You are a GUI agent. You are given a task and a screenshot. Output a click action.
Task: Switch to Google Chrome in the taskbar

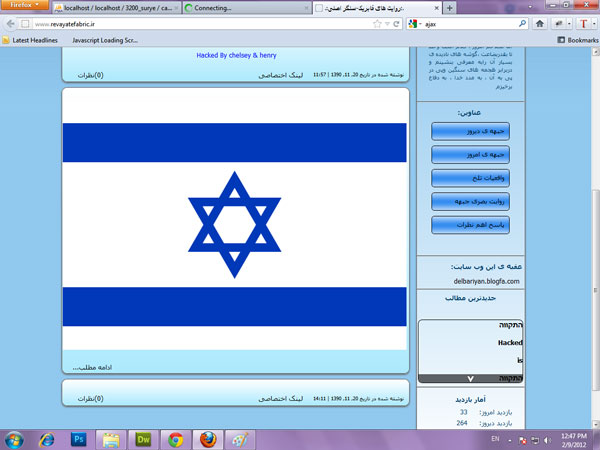click(x=176, y=440)
